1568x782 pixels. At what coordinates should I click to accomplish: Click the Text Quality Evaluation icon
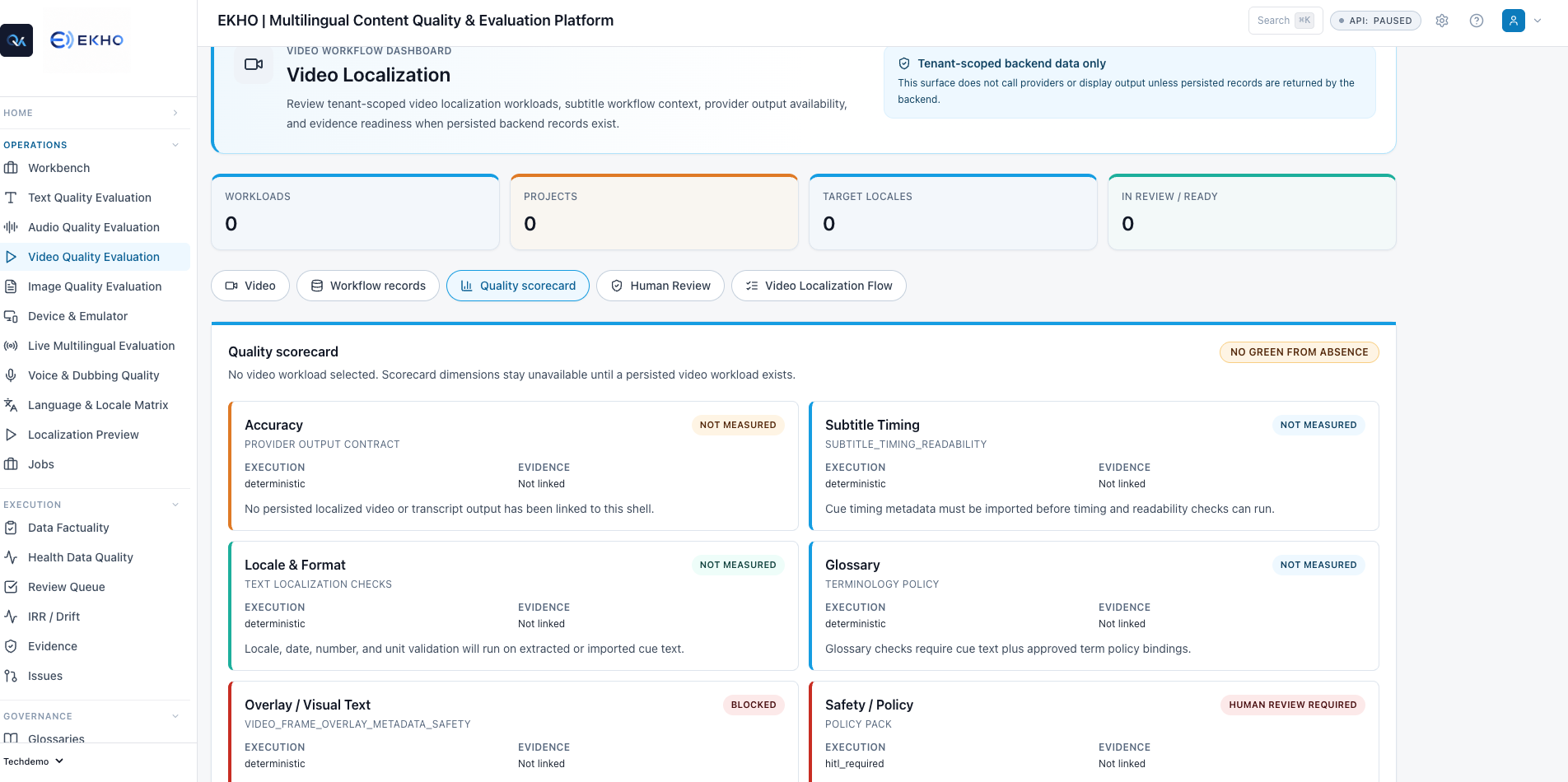11,198
